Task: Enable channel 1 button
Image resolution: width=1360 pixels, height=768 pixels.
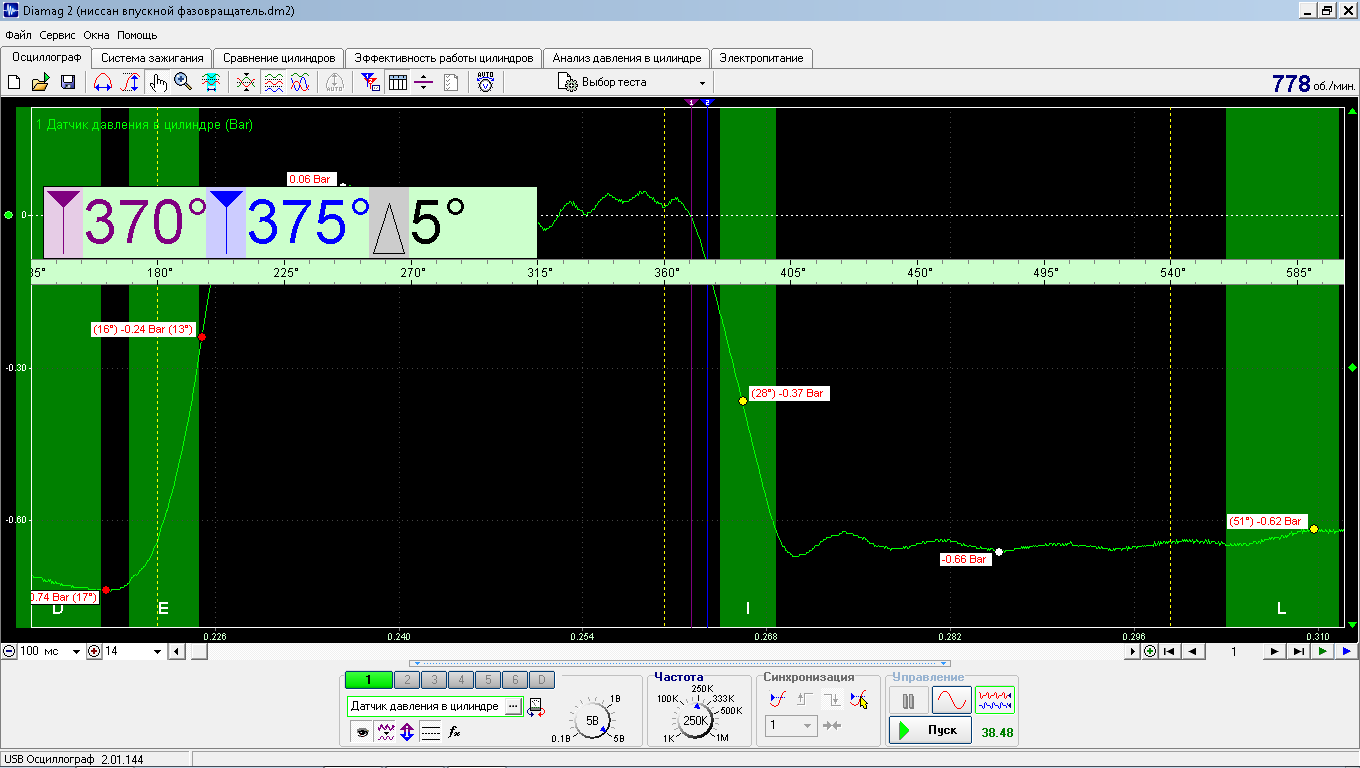Action: [x=368, y=680]
